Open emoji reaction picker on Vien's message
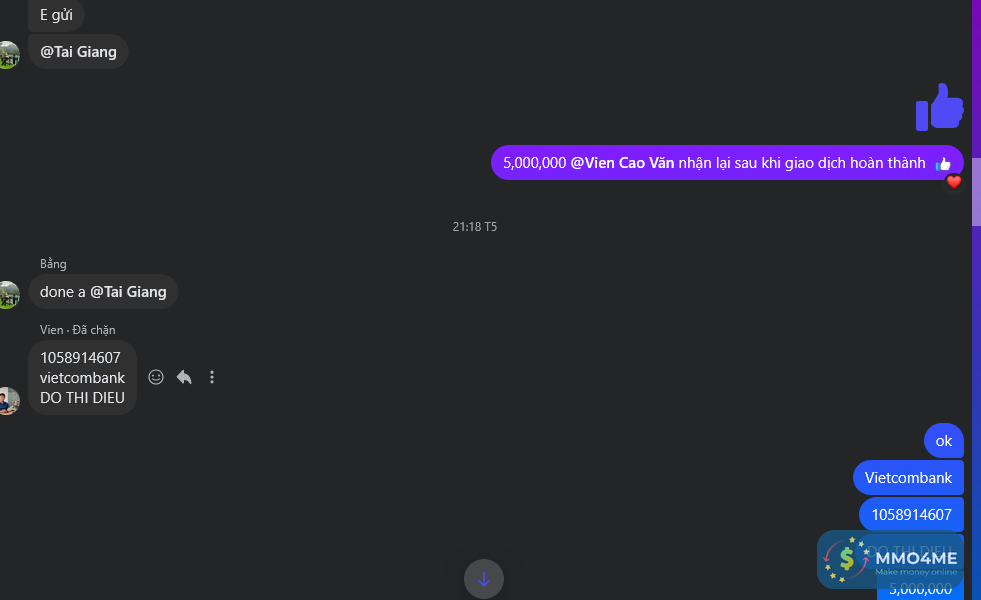 coord(156,377)
